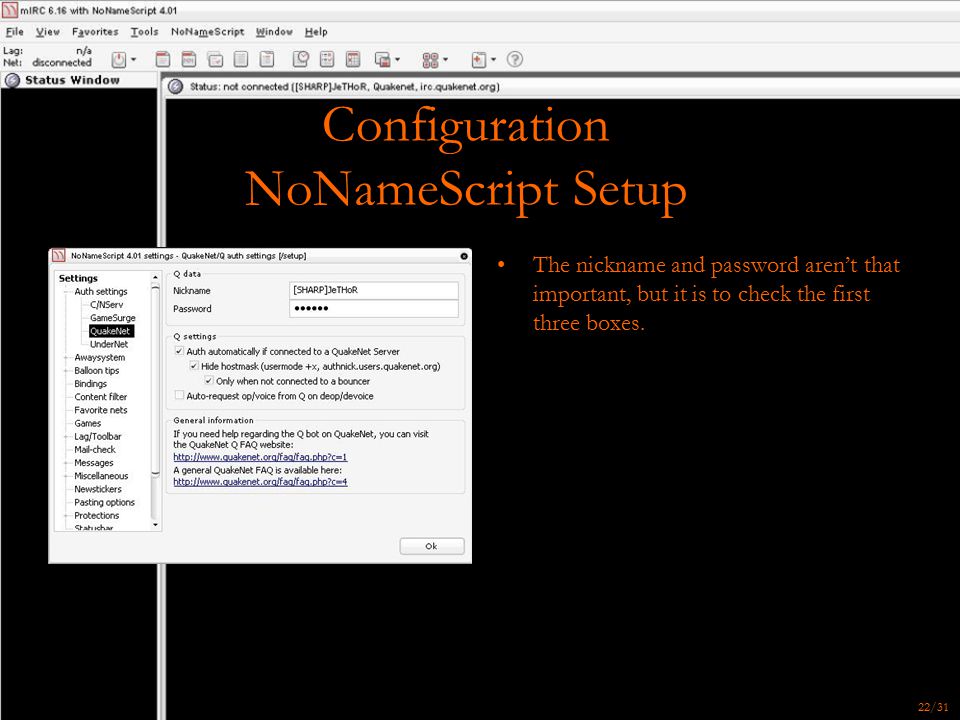Click the grey lined-page toolbar icon
The image size is (960, 720).
pyautogui.click(x=241, y=59)
